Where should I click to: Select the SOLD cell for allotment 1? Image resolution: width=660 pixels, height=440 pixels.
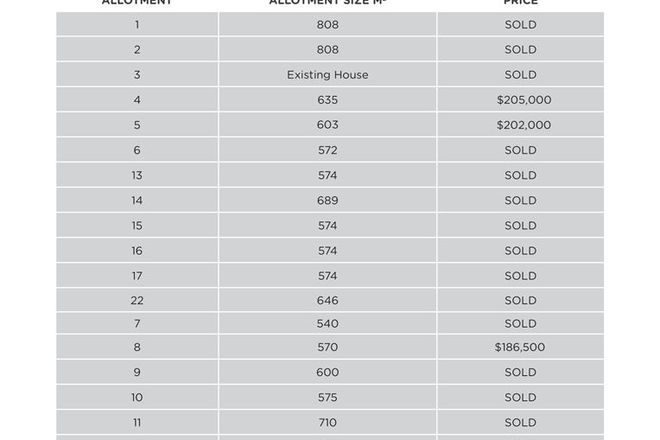pos(520,25)
